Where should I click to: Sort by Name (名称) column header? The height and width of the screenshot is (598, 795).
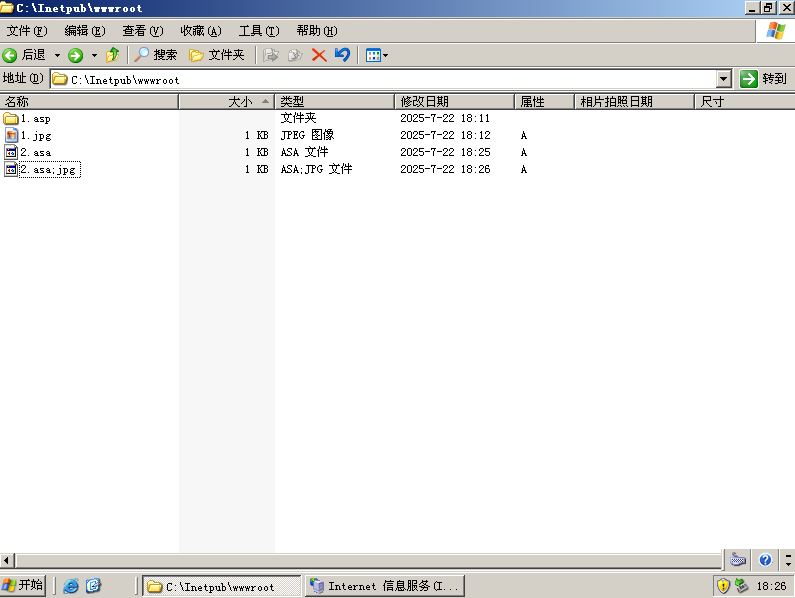click(x=89, y=101)
